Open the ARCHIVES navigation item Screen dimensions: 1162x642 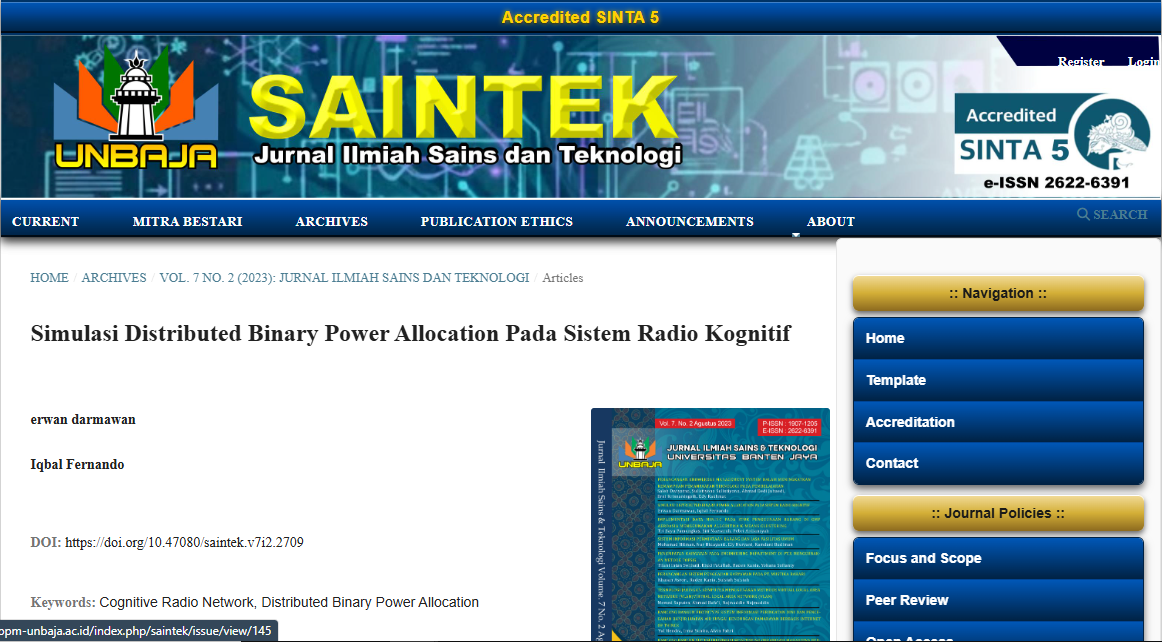[x=331, y=222]
